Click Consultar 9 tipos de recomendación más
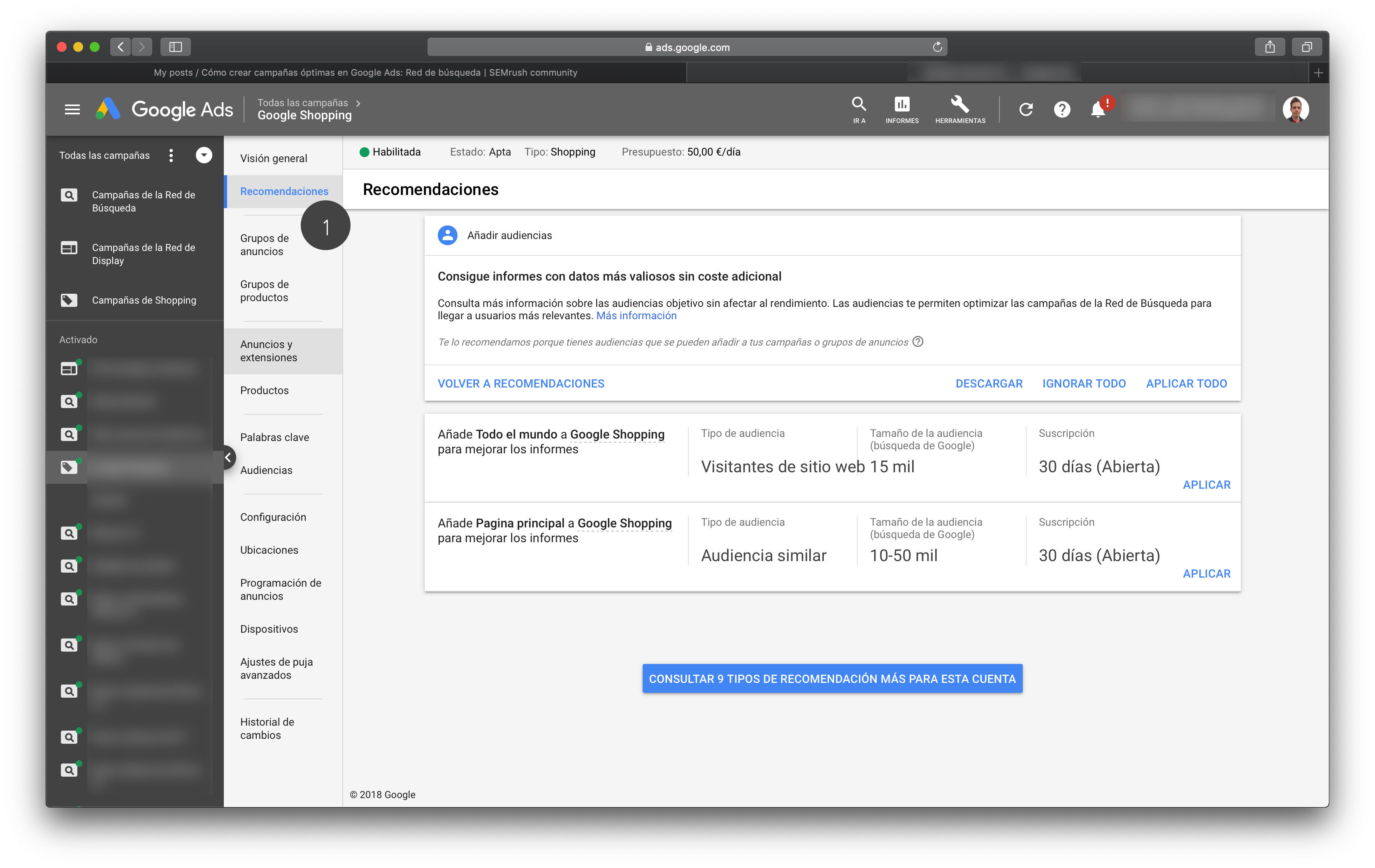The image size is (1375, 868). [832, 678]
